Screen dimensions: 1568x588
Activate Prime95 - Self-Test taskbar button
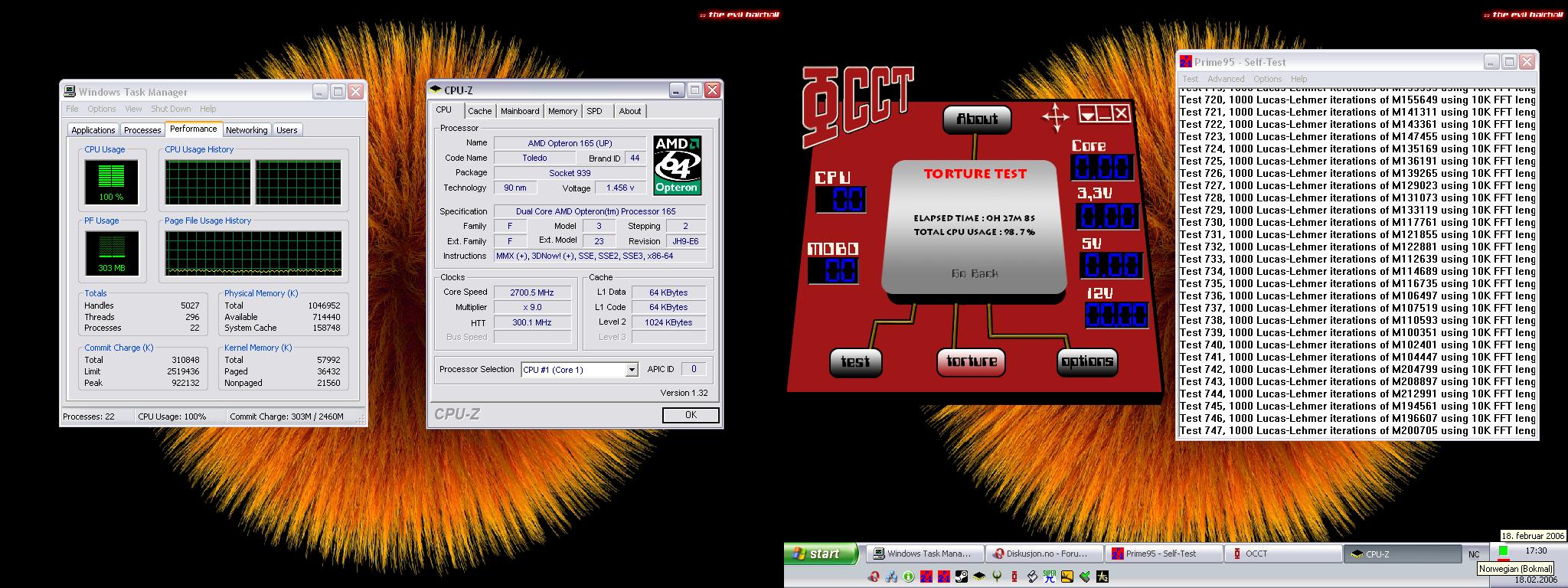(x=1165, y=554)
